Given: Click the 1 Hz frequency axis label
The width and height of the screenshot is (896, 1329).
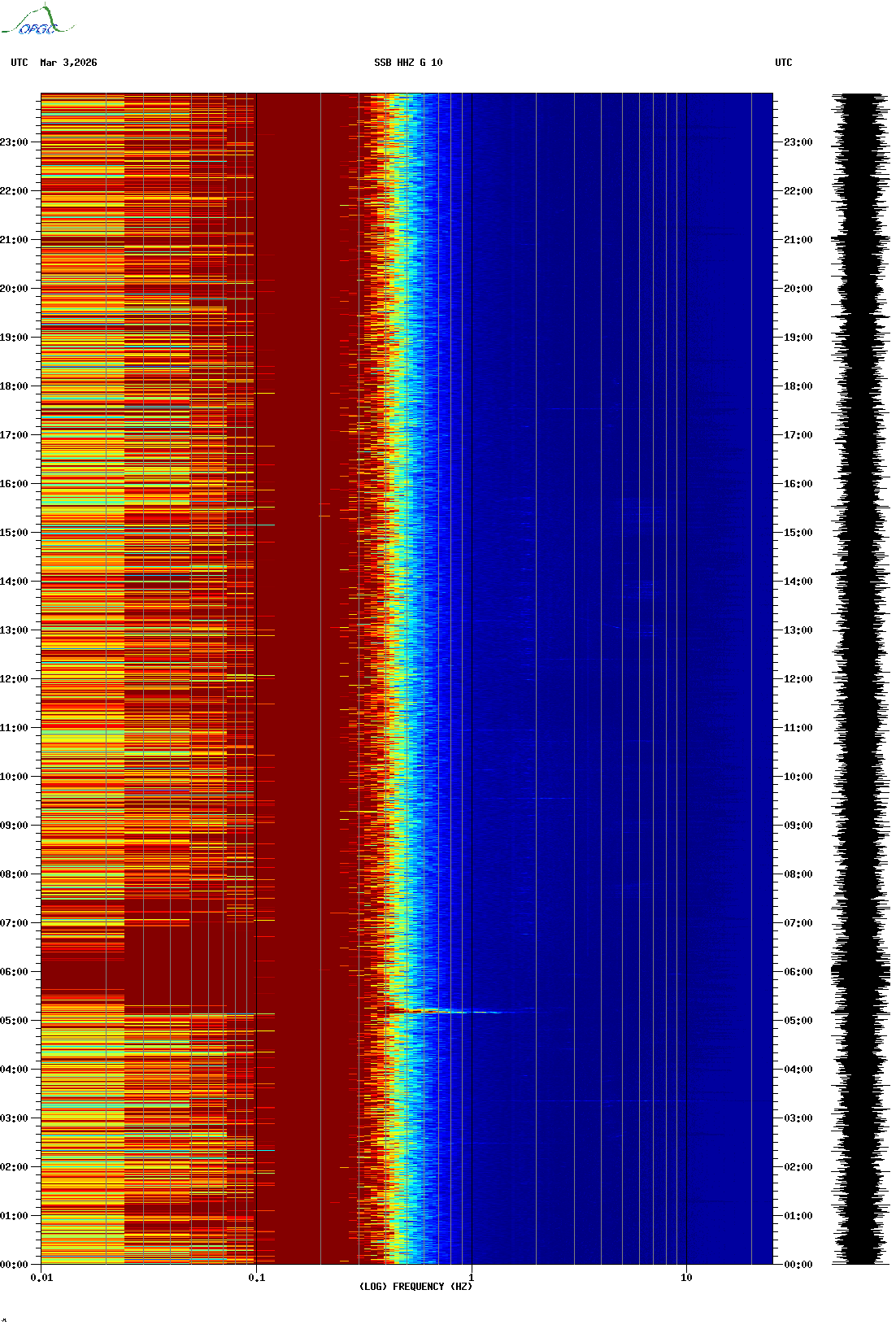Looking at the screenshot, I should [471, 1278].
